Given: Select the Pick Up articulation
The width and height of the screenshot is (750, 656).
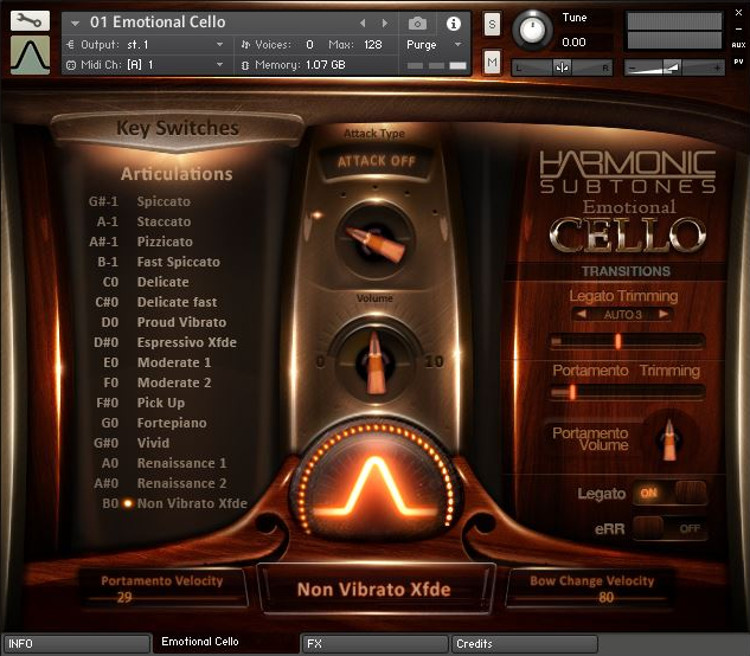Looking at the screenshot, I should click(161, 402).
